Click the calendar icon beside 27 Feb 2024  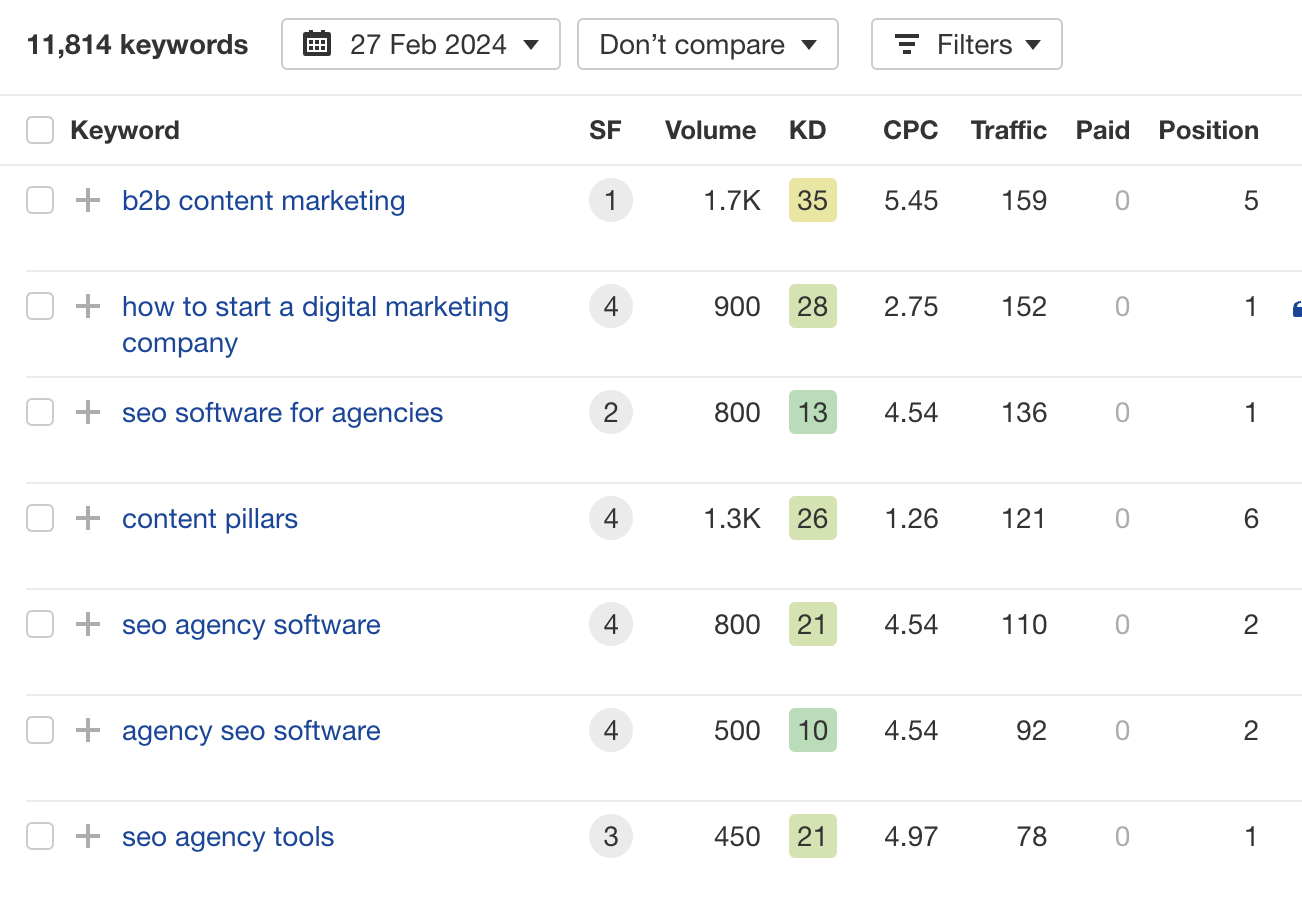tap(317, 45)
